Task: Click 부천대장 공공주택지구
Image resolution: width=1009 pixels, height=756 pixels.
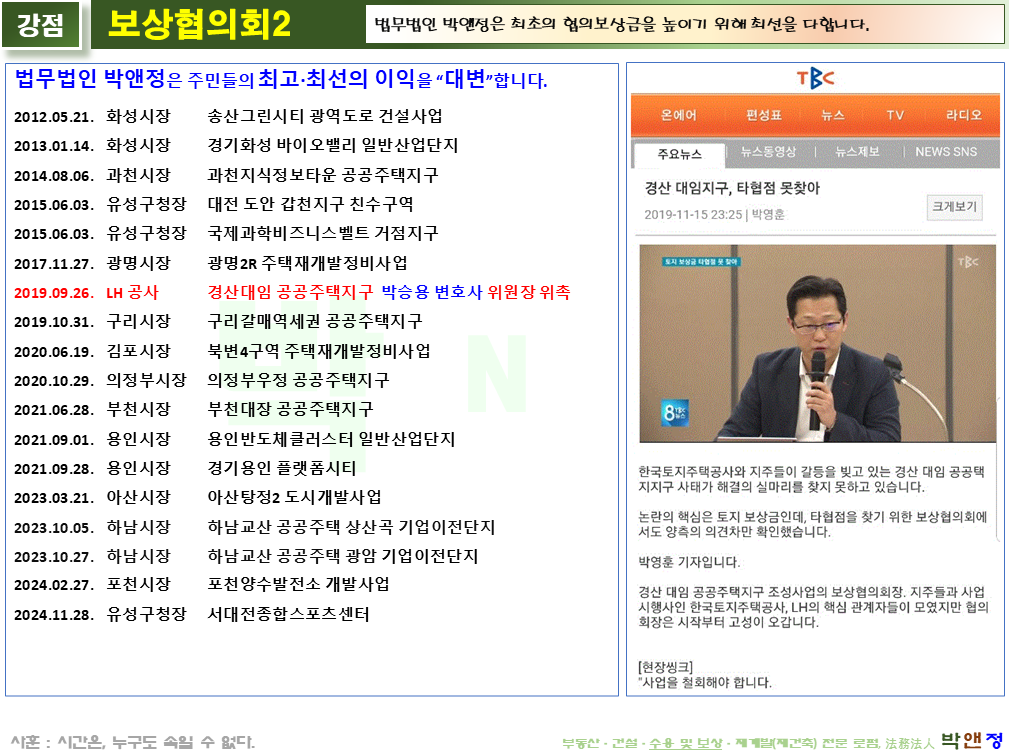Action: coord(290,410)
